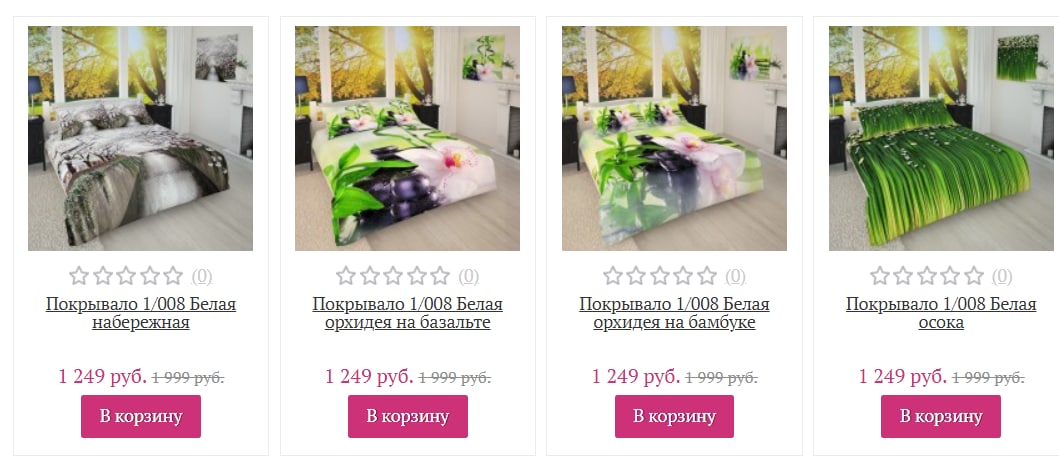
Task: Rate Белая осока with first star
Action: pos(879,276)
